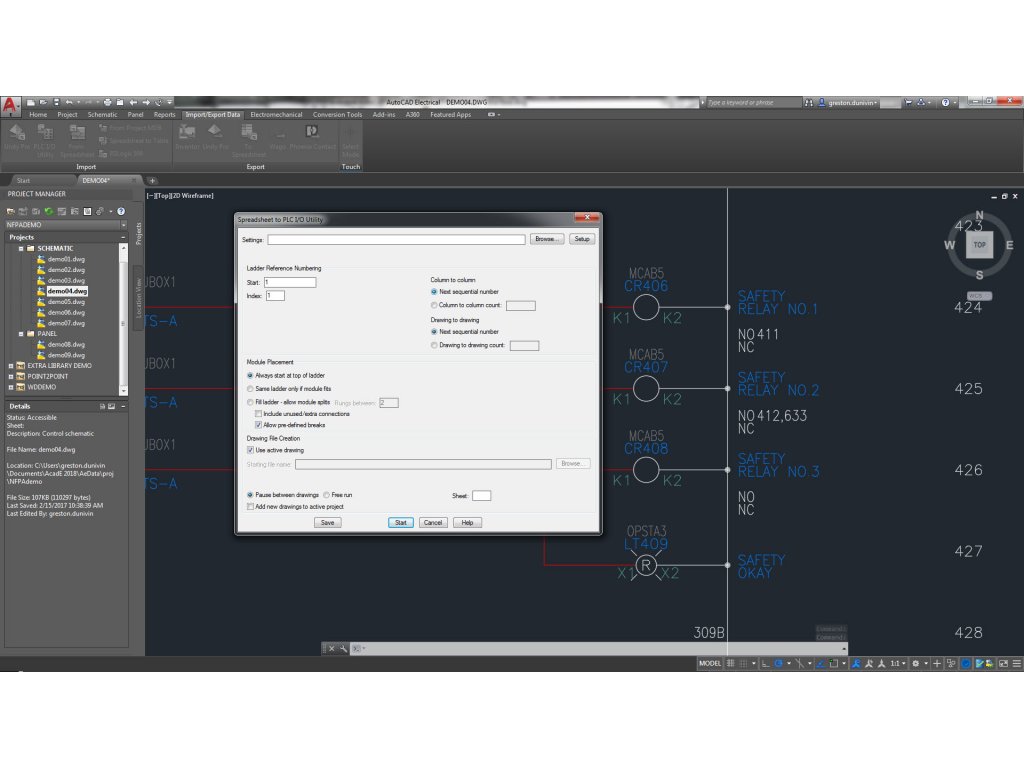
Task: Expand the POINT2POINT project
Action: click(x=10, y=376)
